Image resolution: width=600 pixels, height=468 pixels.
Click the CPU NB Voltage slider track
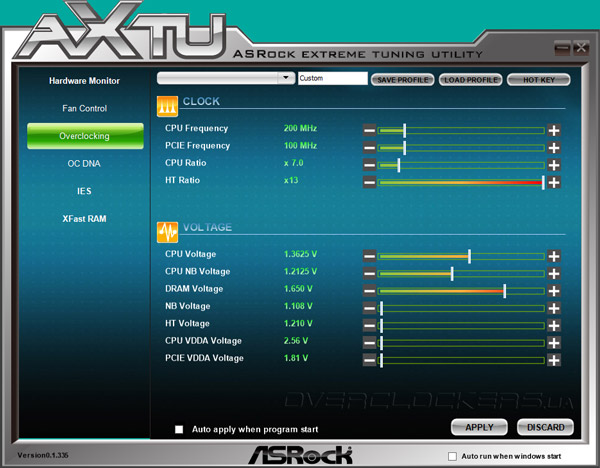pyautogui.click(x=461, y=274)
